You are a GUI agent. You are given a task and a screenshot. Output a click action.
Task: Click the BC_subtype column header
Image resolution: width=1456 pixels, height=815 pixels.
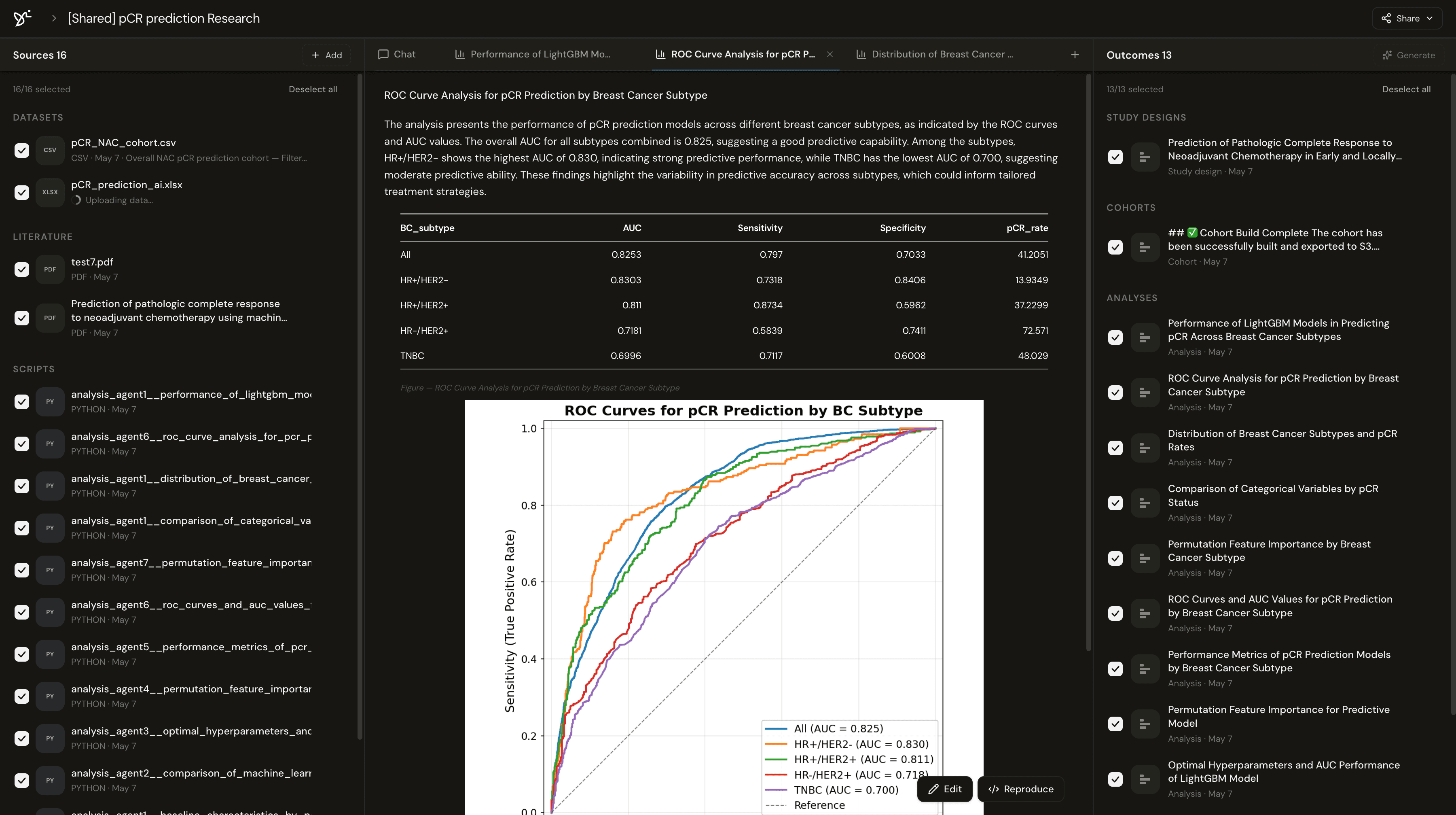427,228
